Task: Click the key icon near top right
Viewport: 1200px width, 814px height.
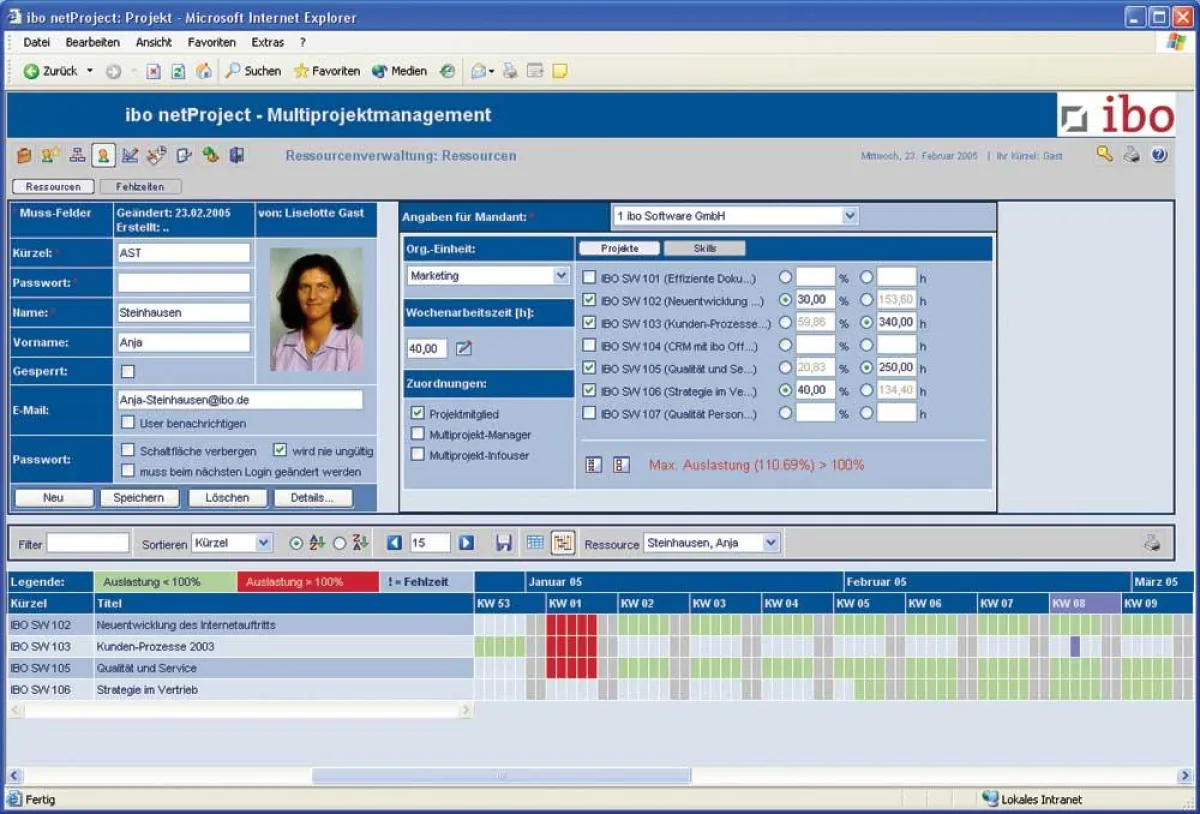Action: [x=1104, y=155]
